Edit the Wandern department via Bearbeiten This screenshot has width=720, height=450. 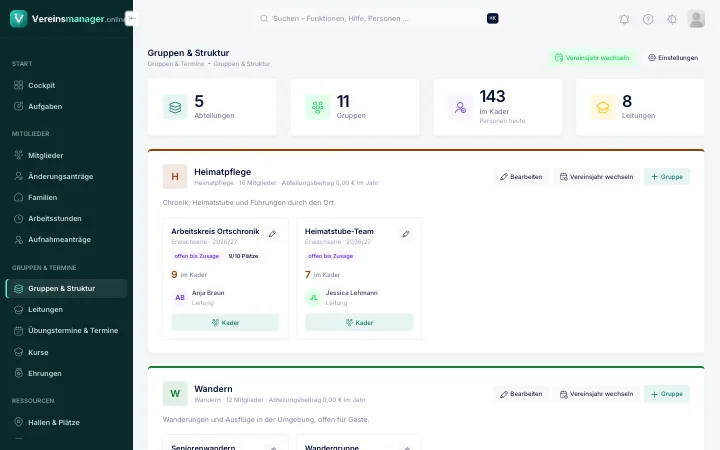tap(521, 394)
